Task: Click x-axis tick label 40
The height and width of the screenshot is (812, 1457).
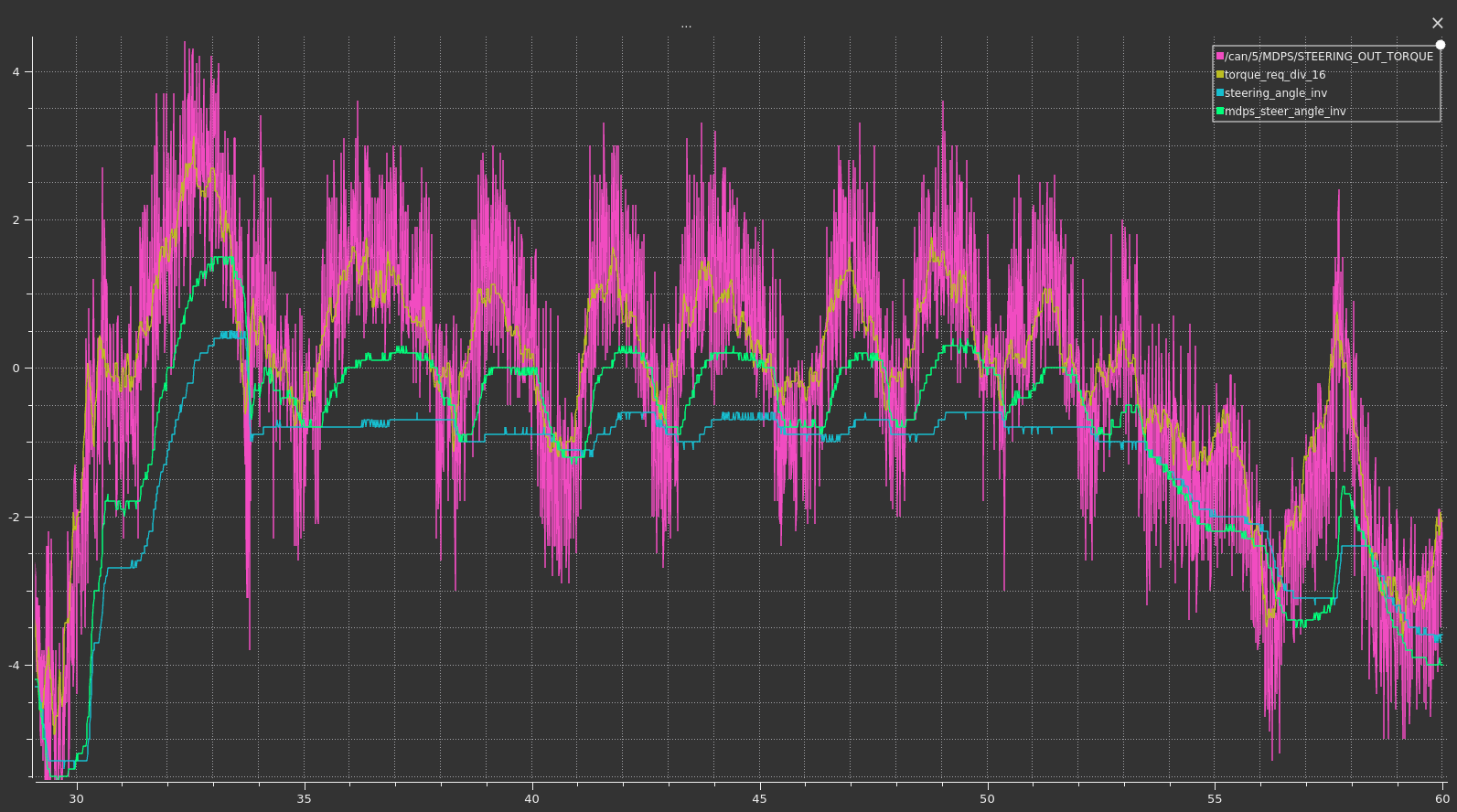Action: click(x=531, y=799)
